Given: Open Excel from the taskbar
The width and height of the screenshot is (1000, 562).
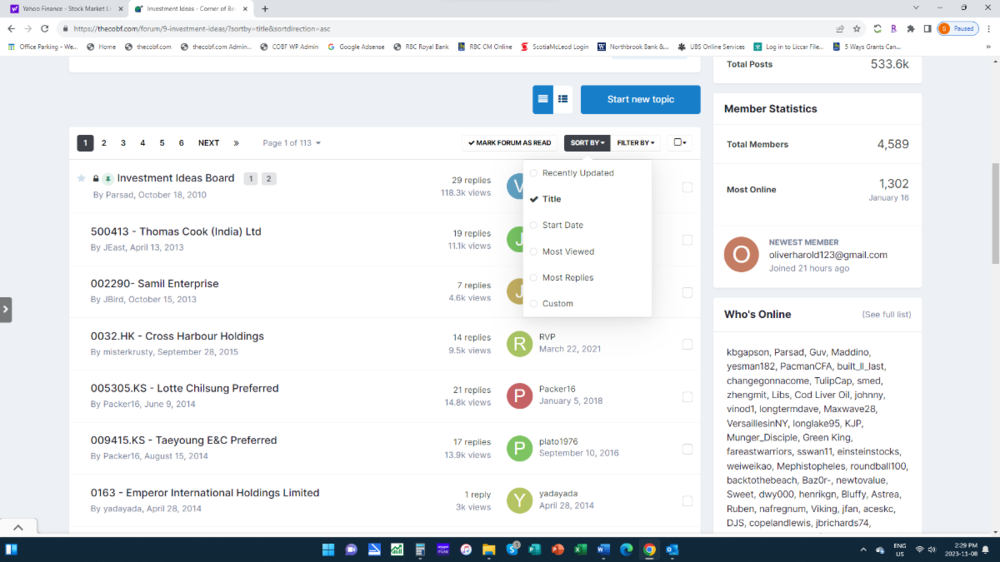Looking at the screenshot, I should pos(580,549).
